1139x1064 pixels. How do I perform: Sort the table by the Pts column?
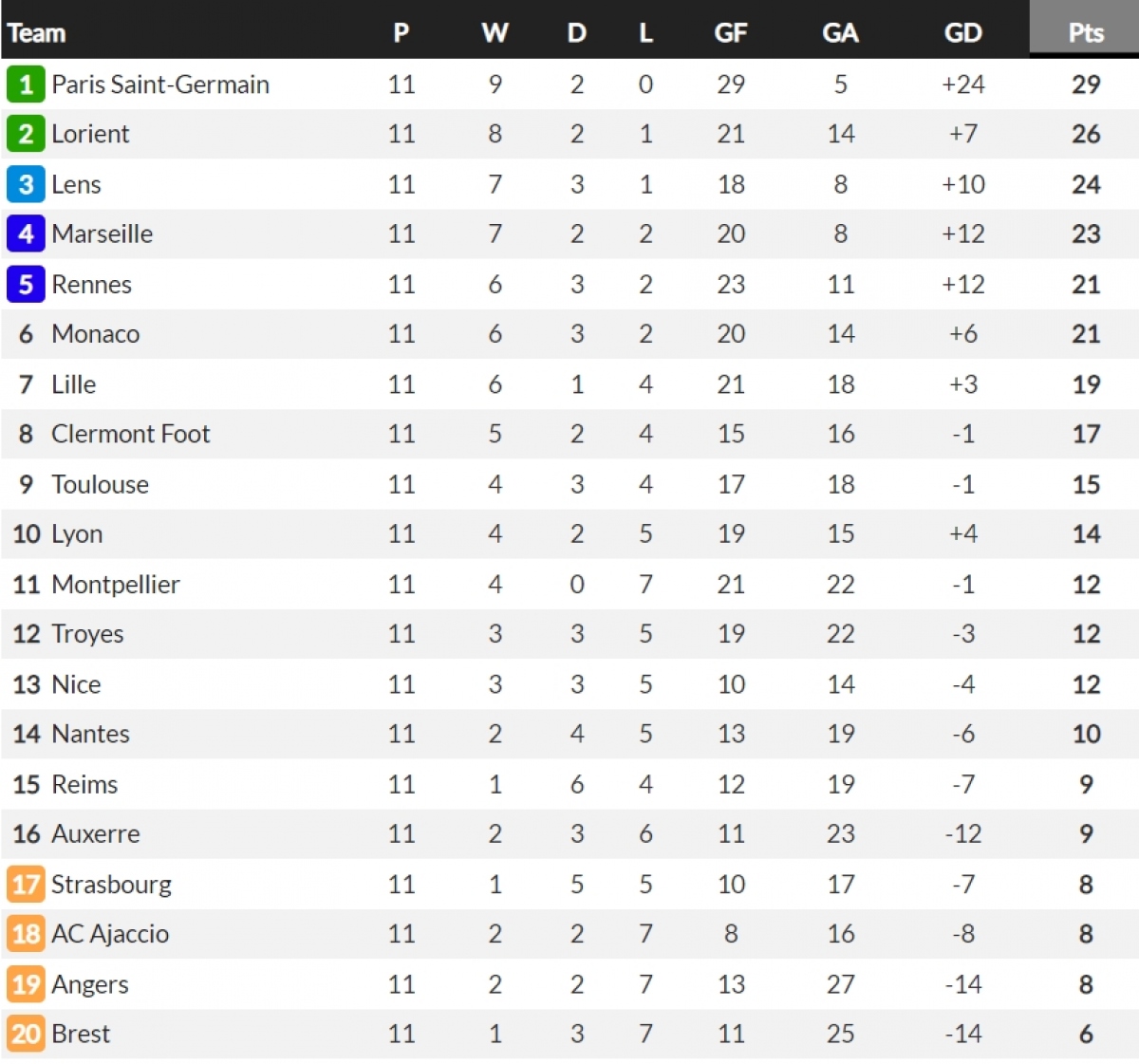click(x=1086, y=32)
